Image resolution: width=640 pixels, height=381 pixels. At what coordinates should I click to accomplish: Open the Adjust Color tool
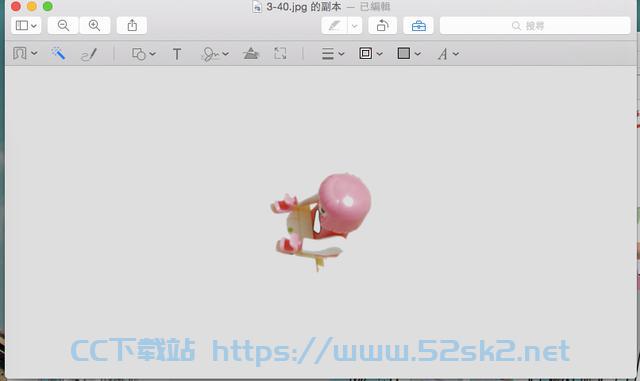pos(251,53)
